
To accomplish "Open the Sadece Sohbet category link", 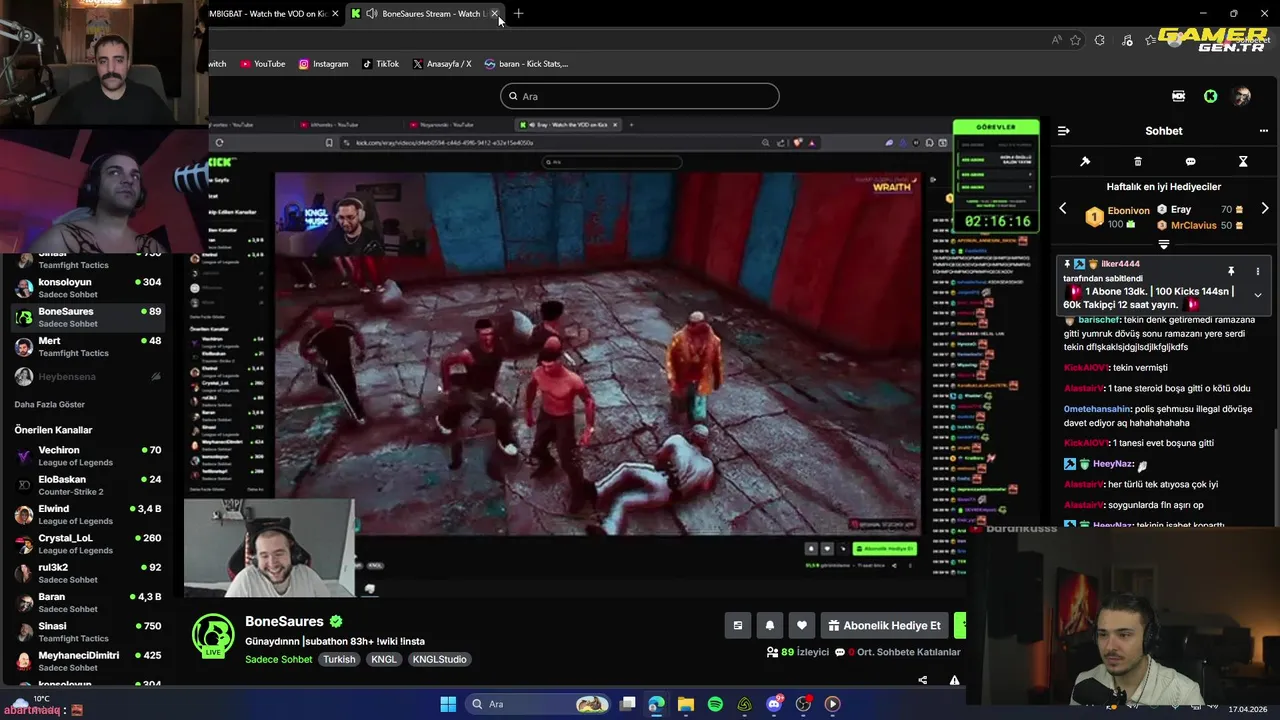I will click(x=279, y=659).
